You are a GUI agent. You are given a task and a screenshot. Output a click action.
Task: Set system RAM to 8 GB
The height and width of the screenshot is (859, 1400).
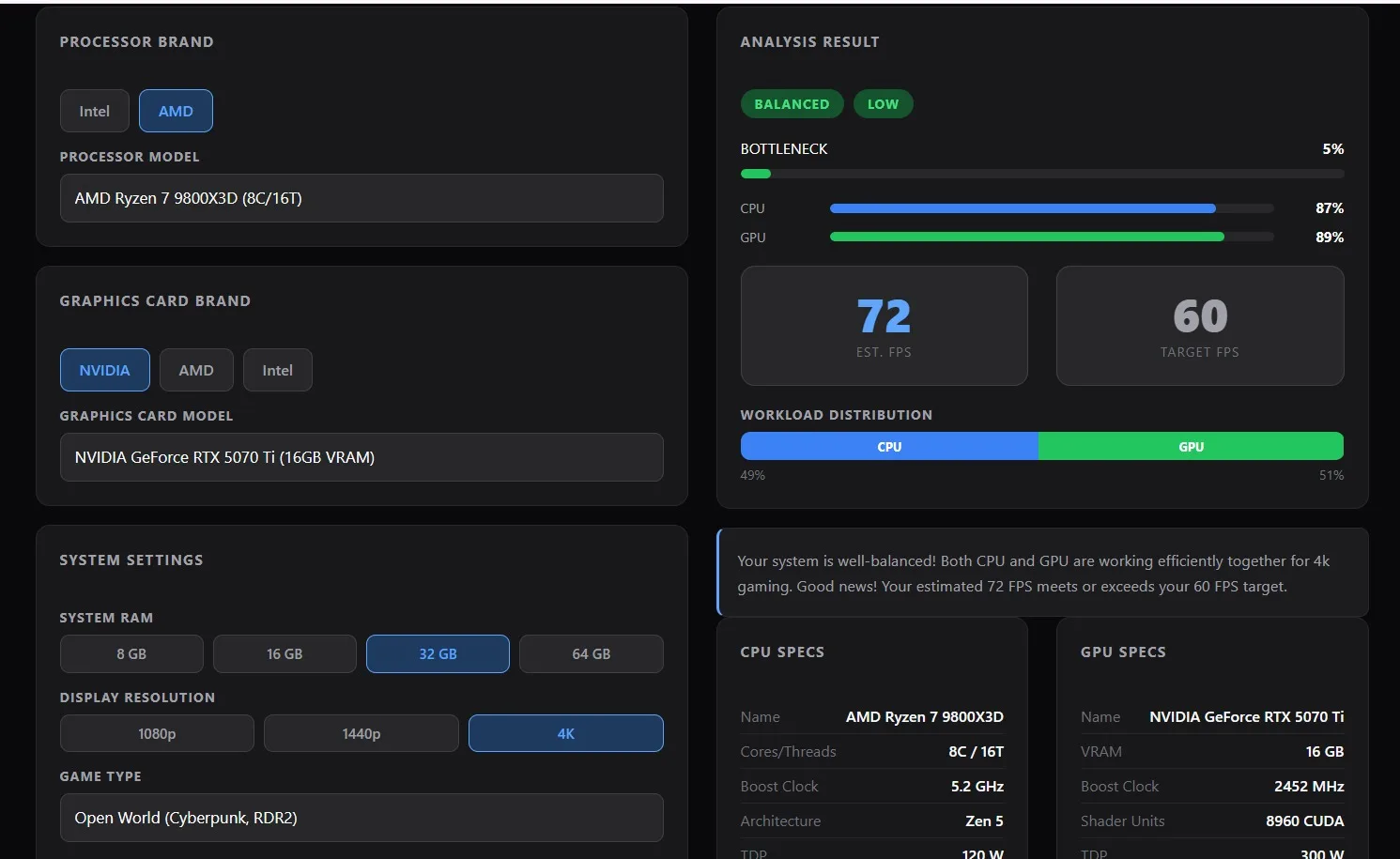tap(131, 653)
